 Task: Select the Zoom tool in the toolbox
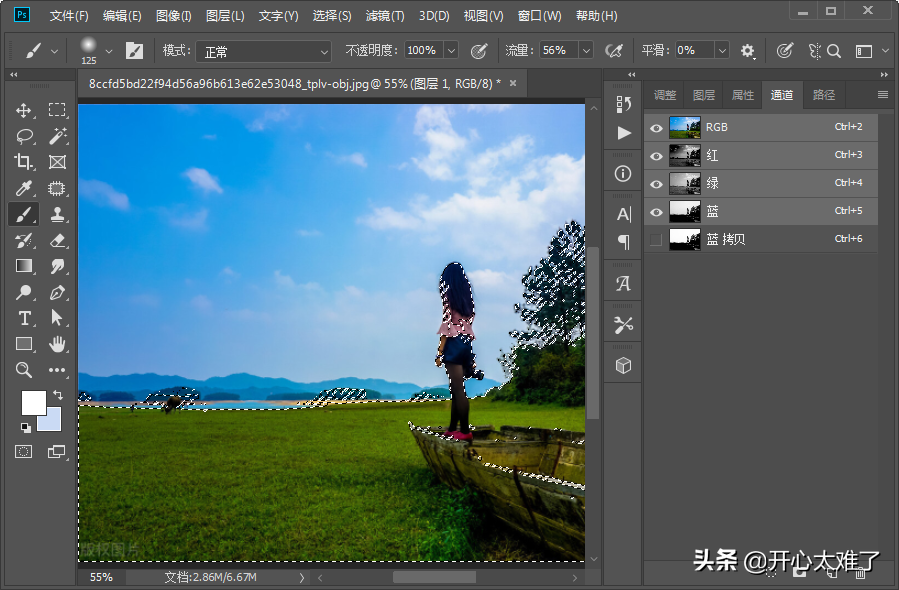click(x=24, y=370)
